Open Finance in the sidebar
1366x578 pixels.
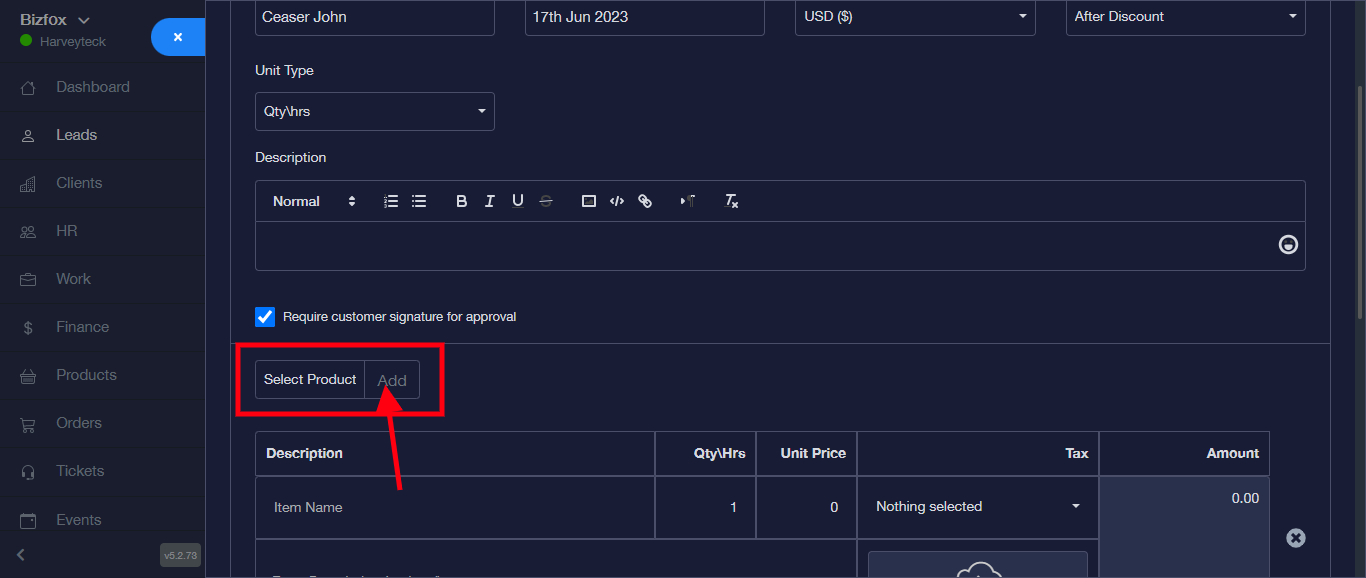click(x=82, y=327)
